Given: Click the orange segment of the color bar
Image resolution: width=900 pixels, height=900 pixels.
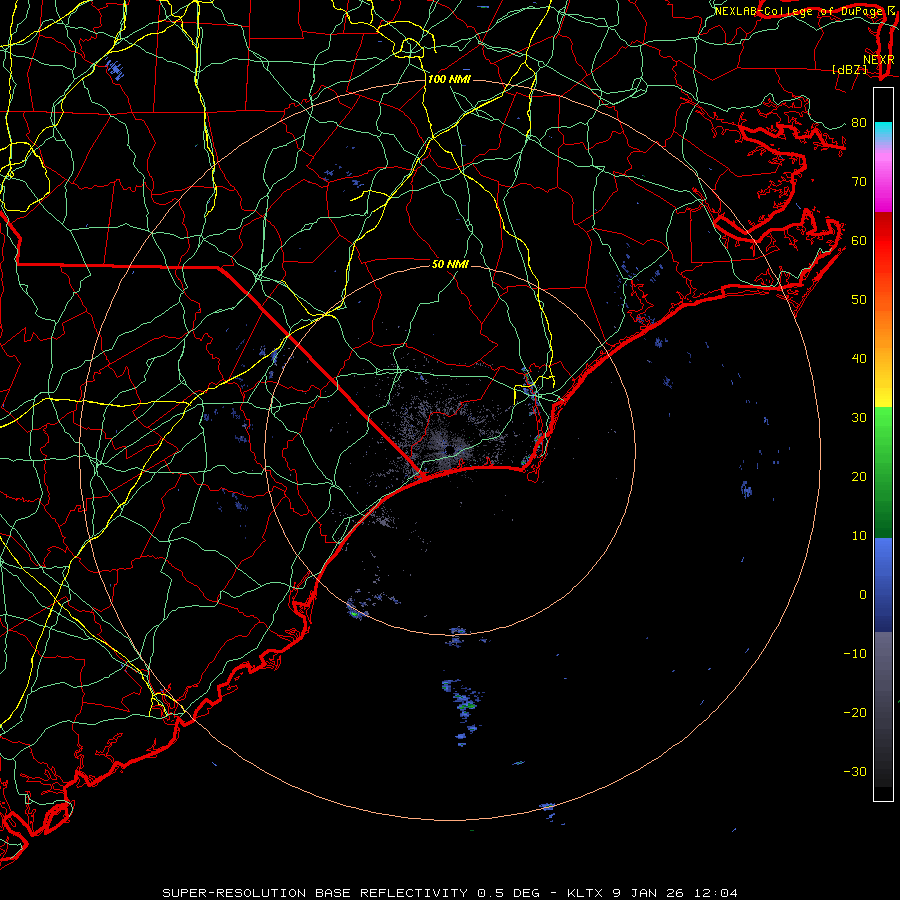Looking at the screenshot, I should 883,321.
